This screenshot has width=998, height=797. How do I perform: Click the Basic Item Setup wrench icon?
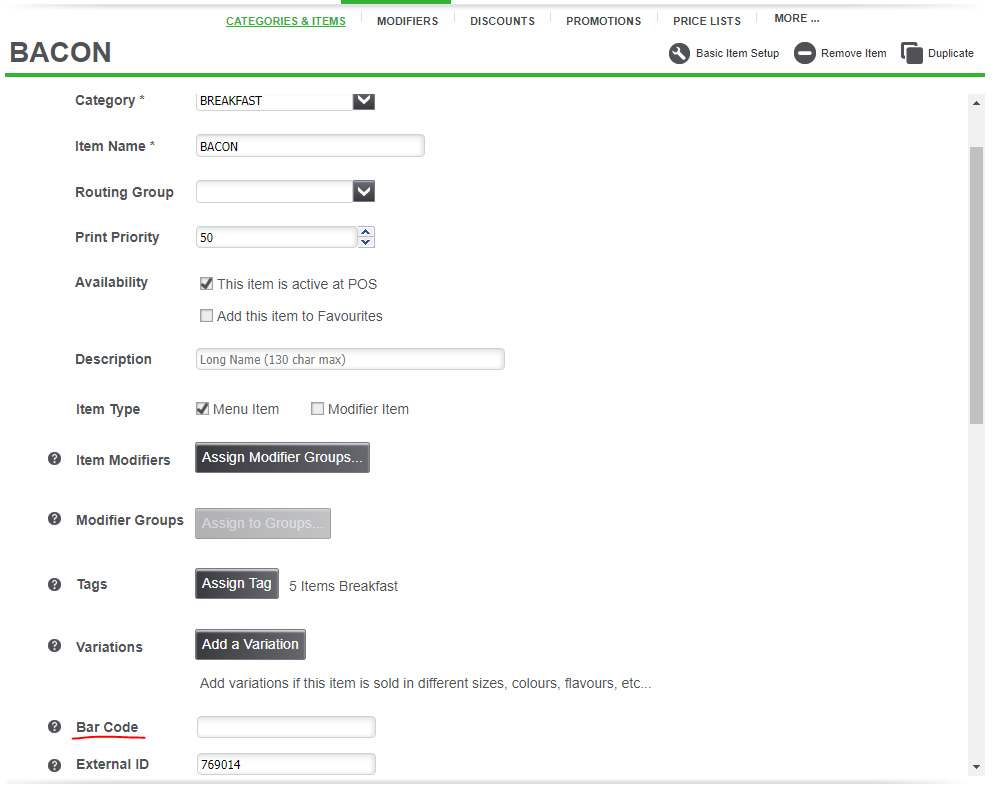pos(679,54)
